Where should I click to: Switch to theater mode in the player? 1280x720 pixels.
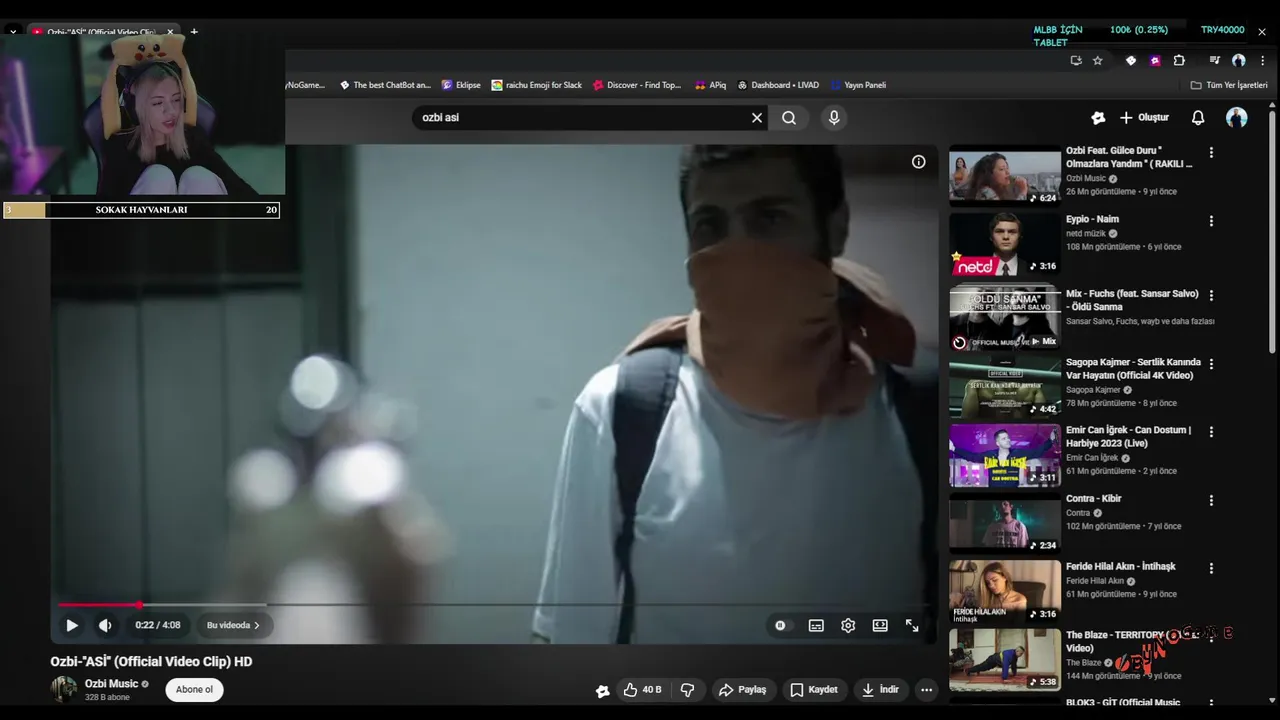point(880,625)
